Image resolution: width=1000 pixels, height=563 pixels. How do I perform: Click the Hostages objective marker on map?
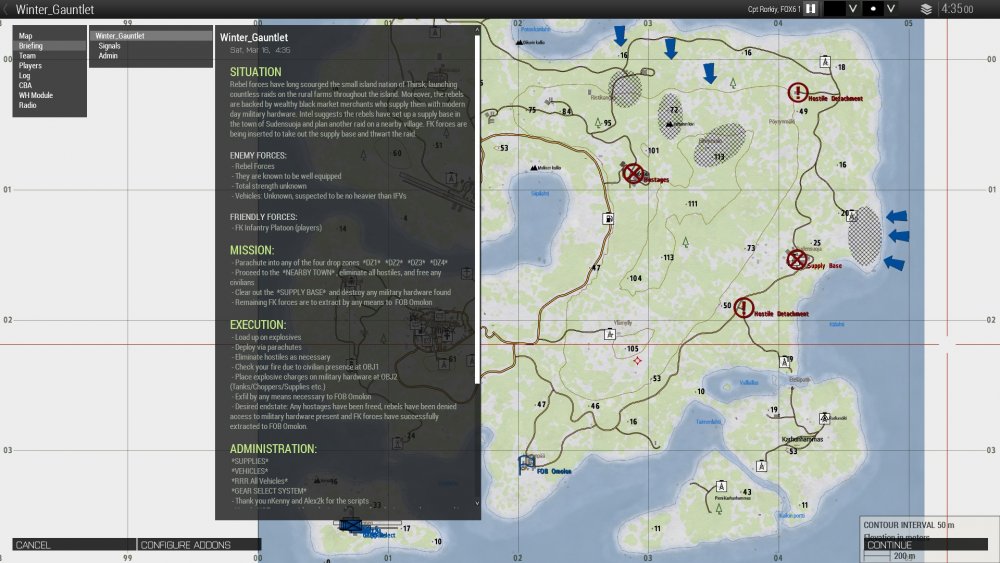click(x=633, y=174)
